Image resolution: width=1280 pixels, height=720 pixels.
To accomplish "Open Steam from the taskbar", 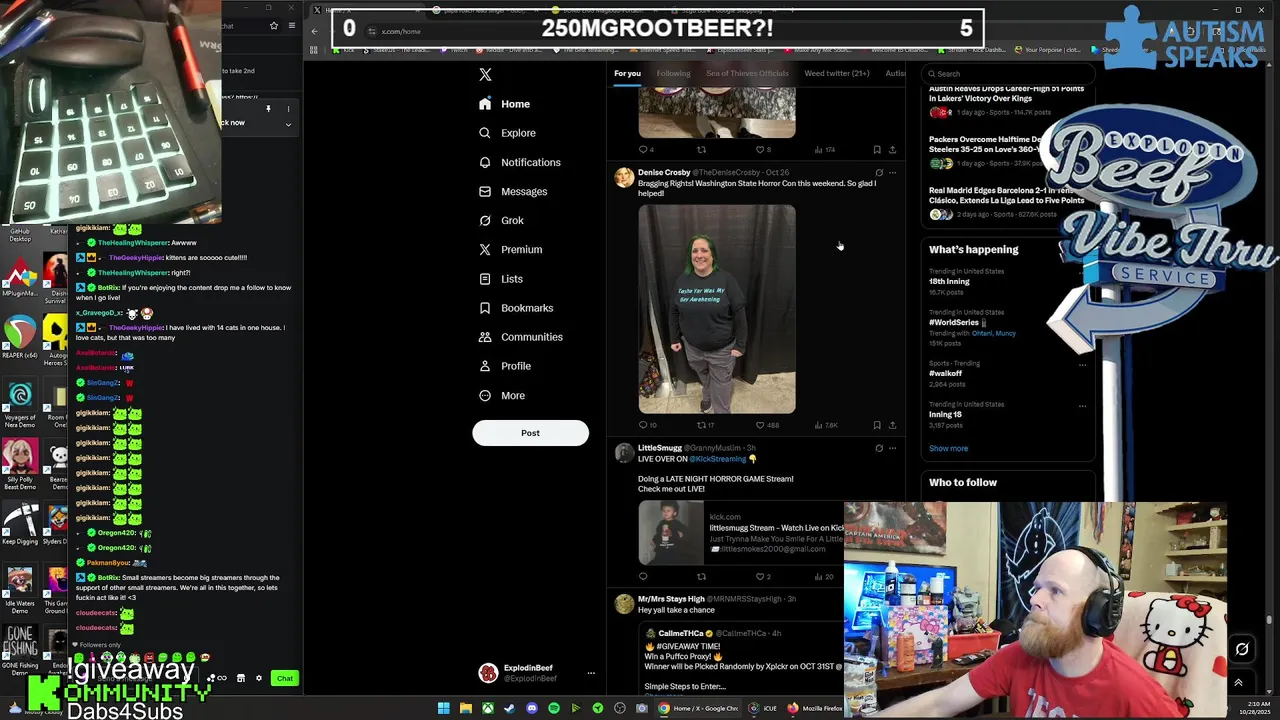I will click(x=509, y=708).
